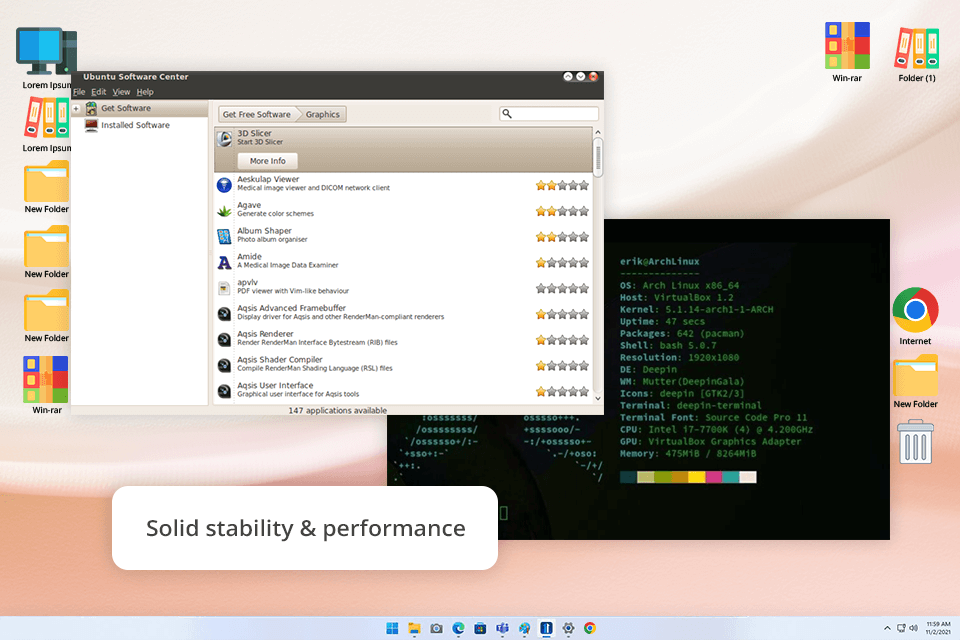This screenshot has width=960, height=640.
Task: Click the More Info button
Action: pyautogui.click(x=267, y=161)
